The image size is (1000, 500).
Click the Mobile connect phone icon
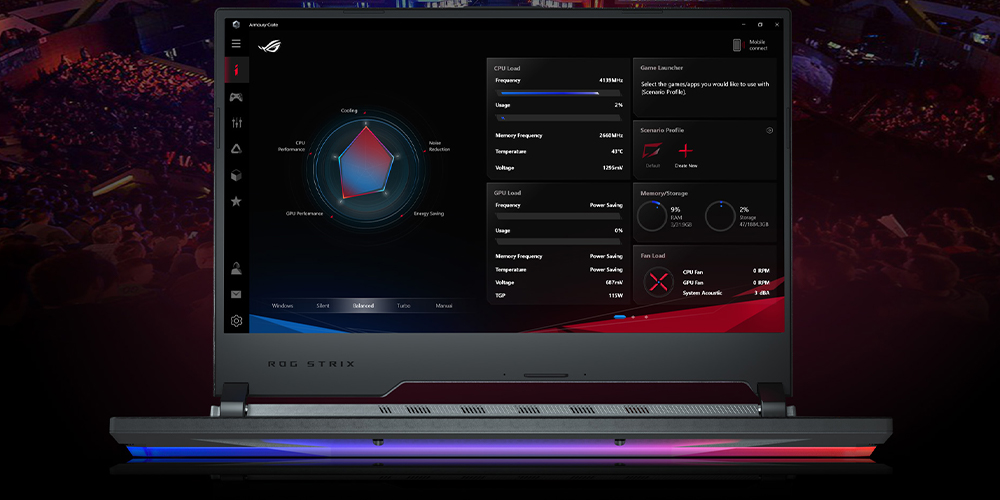(737, 45)
